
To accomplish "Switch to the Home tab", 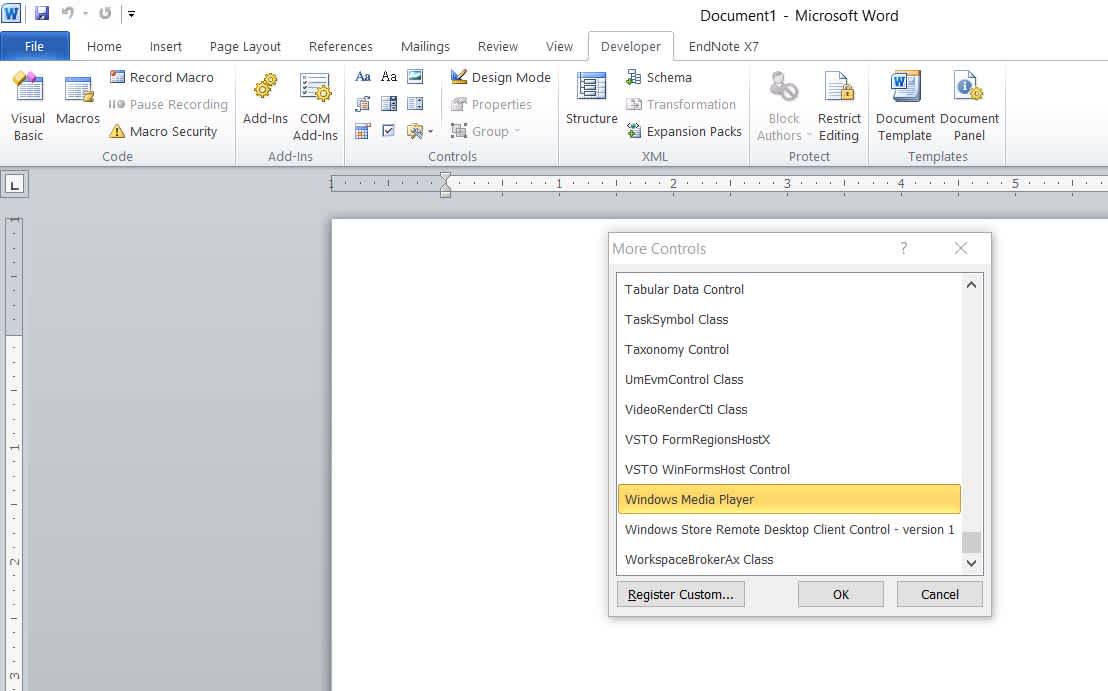I will 104,46.
